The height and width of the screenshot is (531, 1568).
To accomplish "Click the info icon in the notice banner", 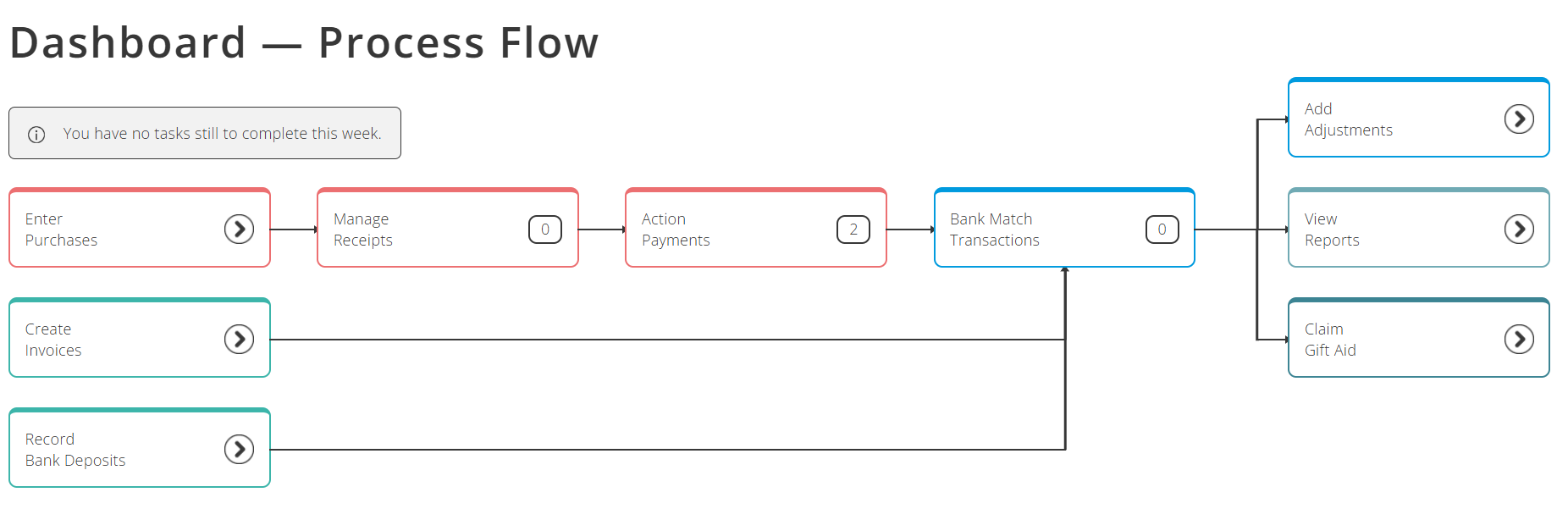I will (x=36, y=133).
